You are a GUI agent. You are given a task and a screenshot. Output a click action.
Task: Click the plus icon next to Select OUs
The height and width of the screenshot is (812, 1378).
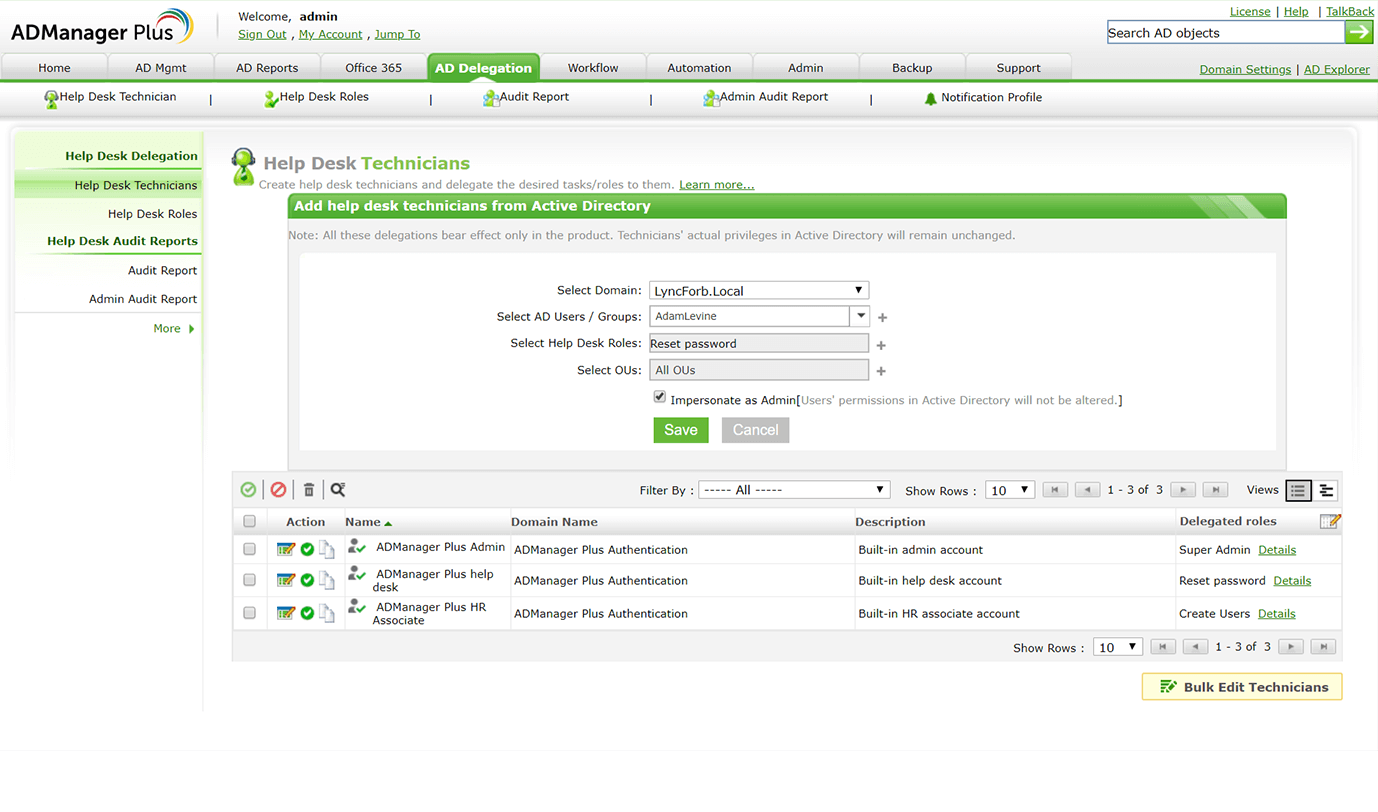(x=881, y=371)
